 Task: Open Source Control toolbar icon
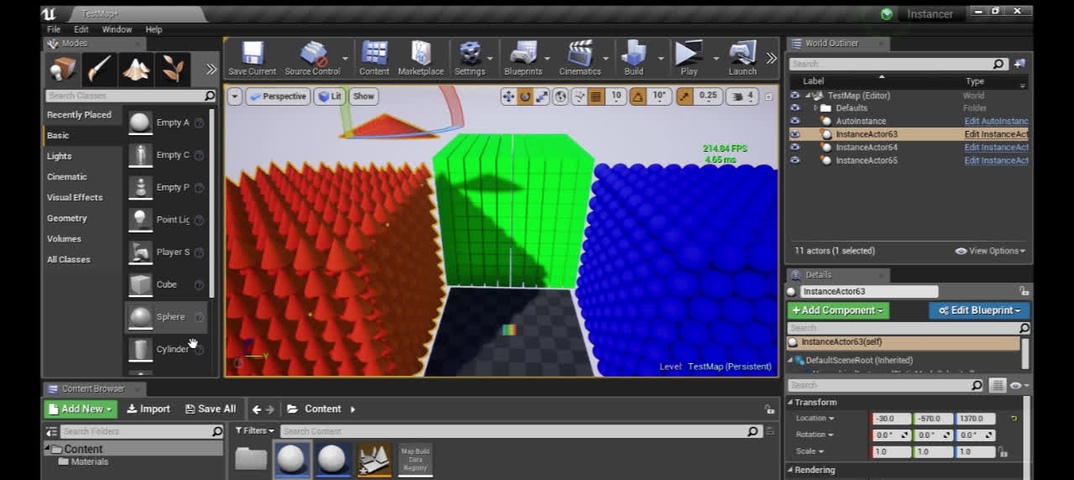[312, 58]
